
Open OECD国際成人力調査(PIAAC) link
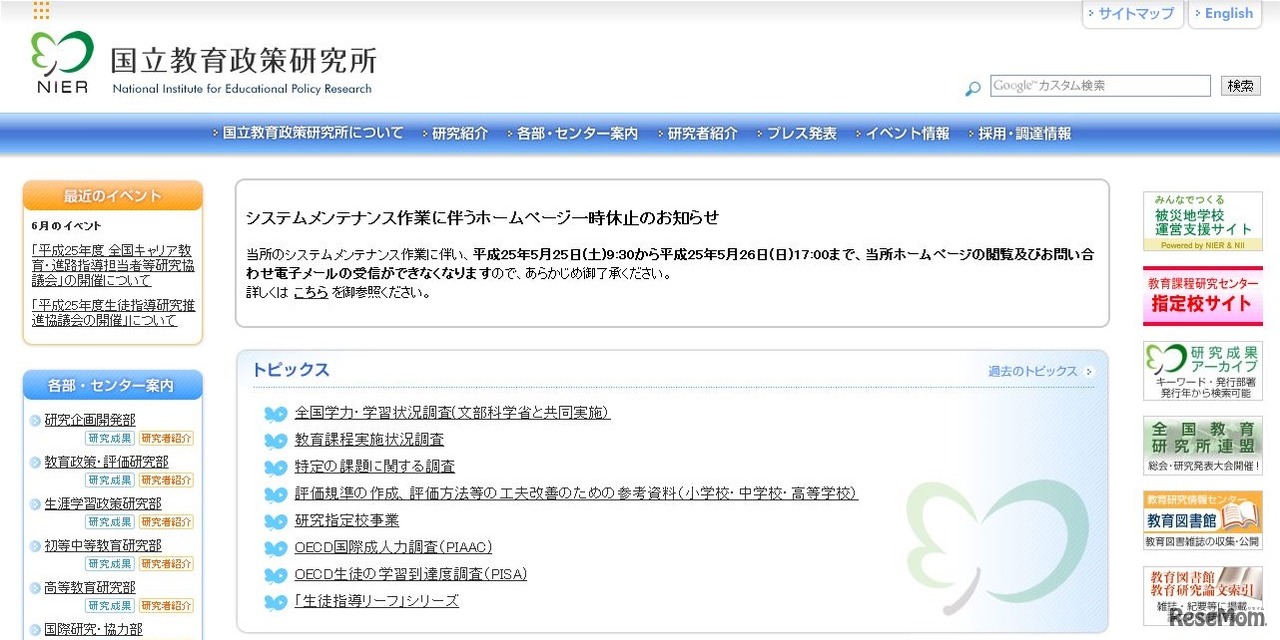(x=393, y=547)
